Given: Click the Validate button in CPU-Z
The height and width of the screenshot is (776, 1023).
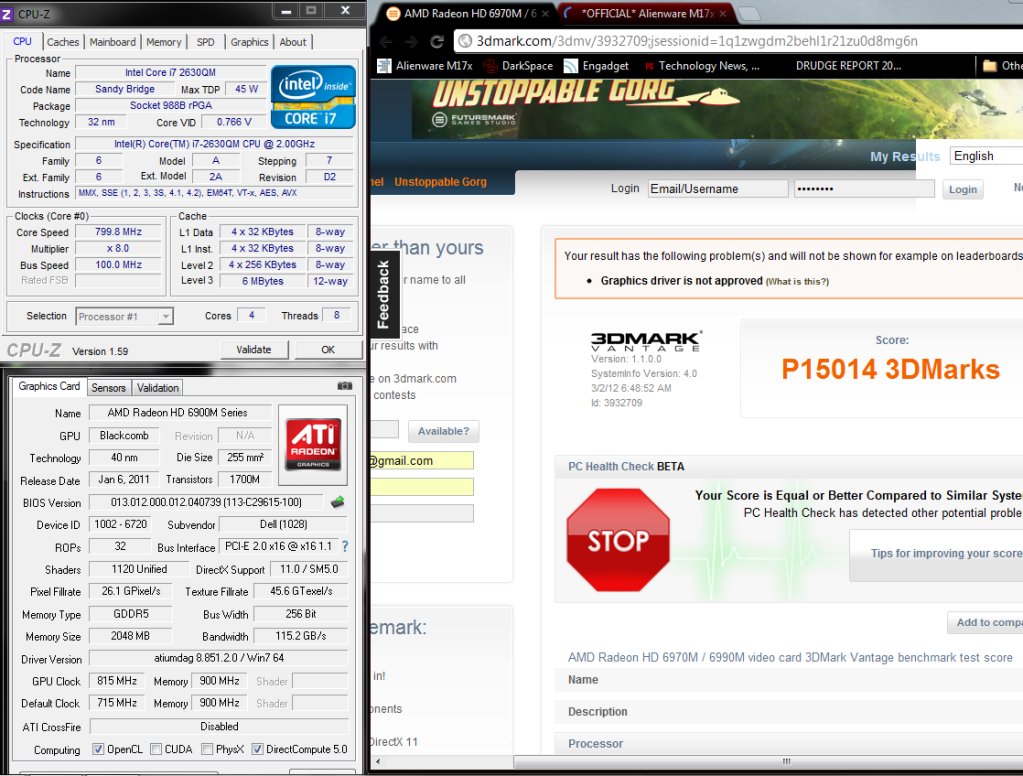Looking at the screenshot, I should pos(254,350).
